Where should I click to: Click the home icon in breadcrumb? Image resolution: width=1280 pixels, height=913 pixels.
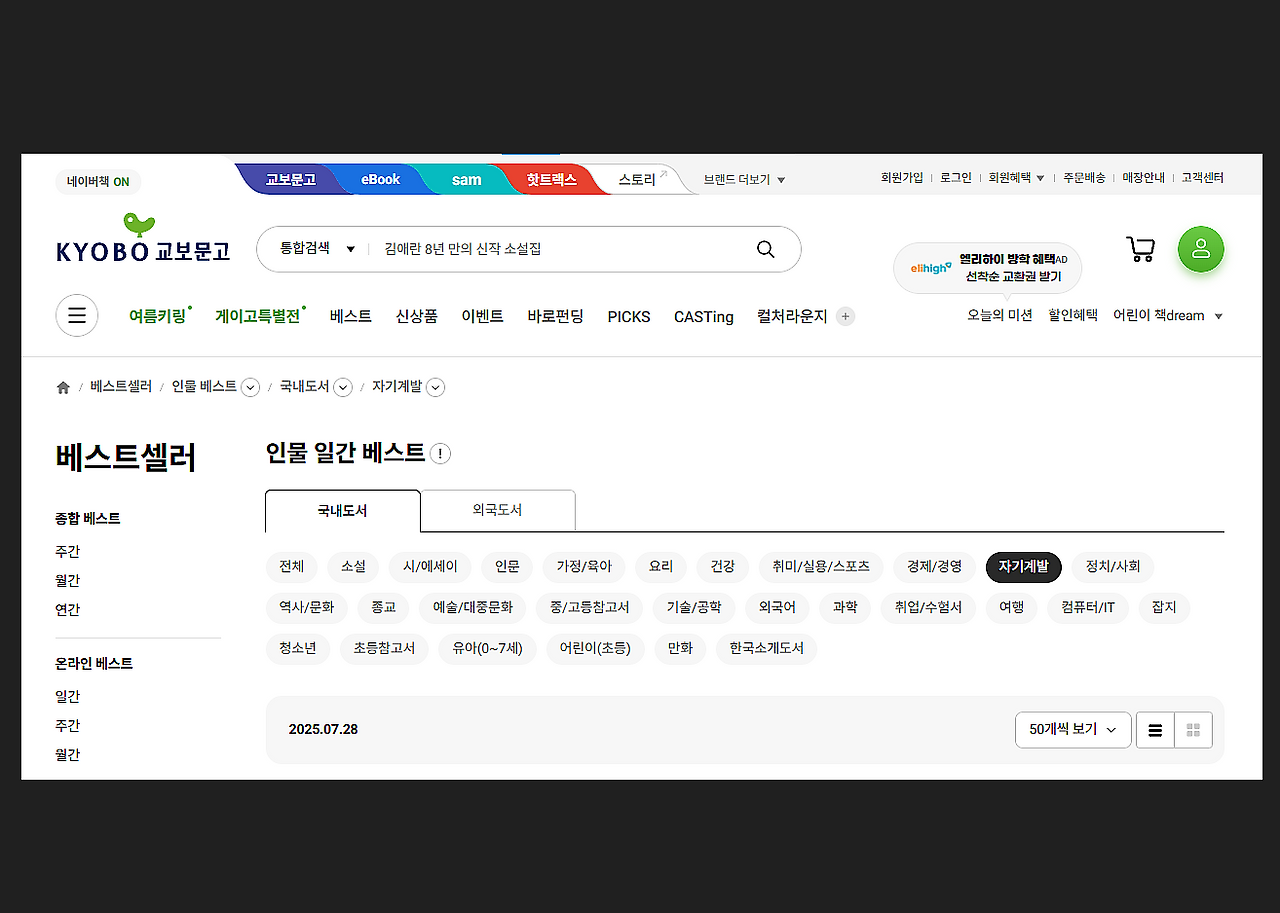pos(63,387)
